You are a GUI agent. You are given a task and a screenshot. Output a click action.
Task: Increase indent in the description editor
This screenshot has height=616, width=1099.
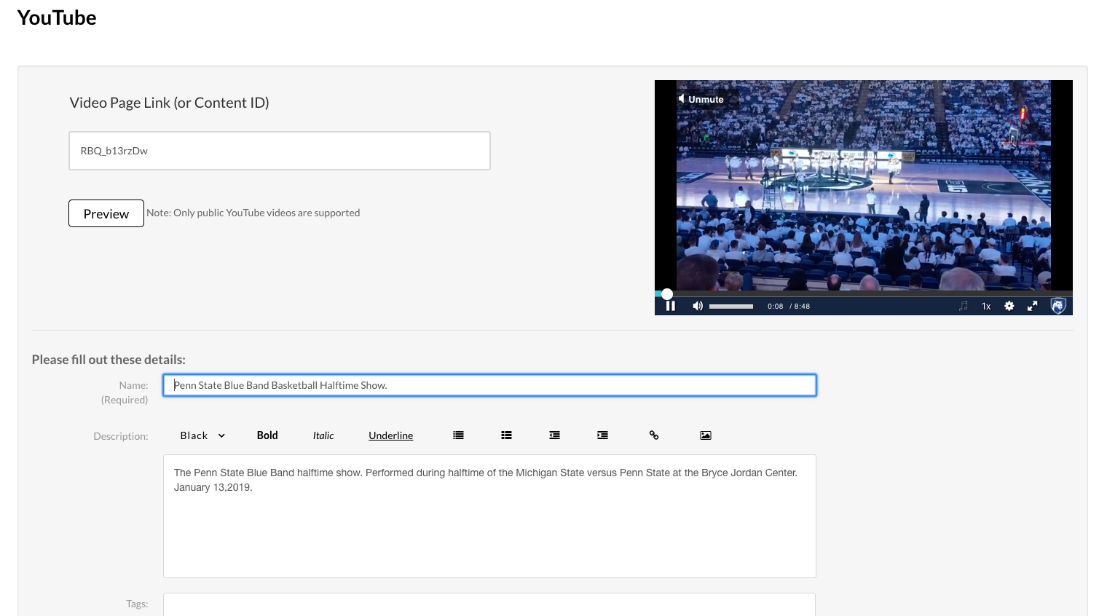point(602,435)
